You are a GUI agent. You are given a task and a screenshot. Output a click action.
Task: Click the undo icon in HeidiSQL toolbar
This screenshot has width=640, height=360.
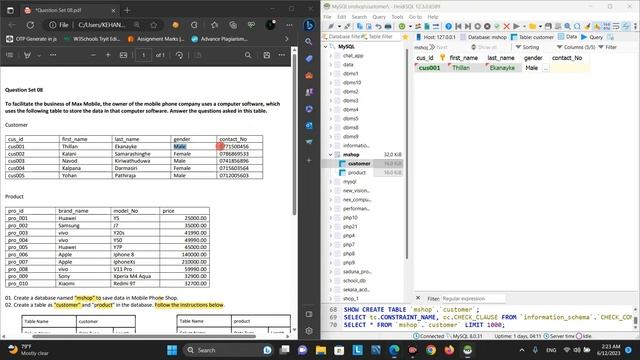tap(378, 26)
